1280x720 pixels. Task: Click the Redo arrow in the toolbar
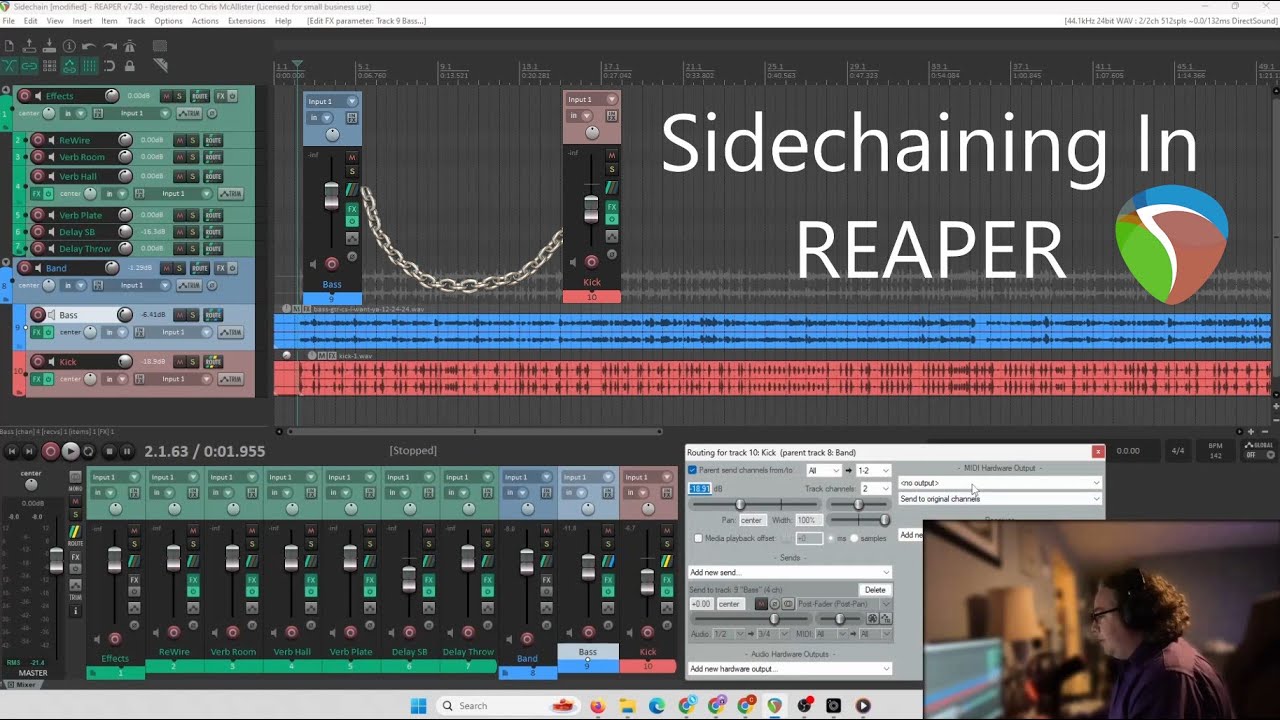[110, 46]
